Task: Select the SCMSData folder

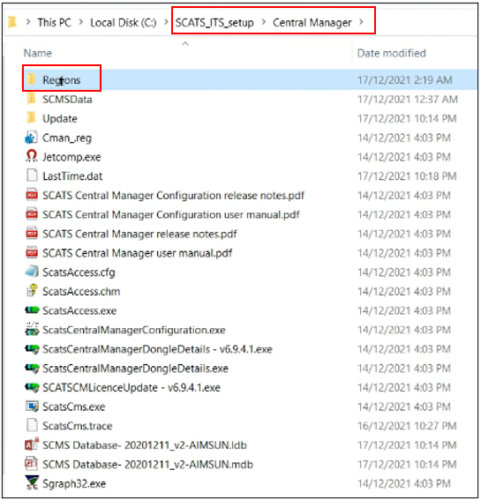Action: (67, 99)
